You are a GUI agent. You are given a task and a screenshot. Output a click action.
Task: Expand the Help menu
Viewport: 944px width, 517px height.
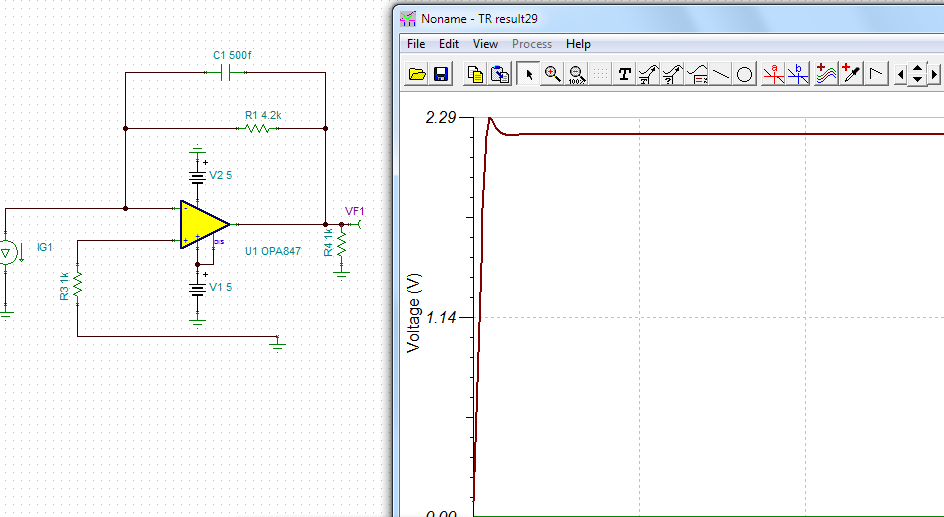pyautogui.click(x=578, y=44)
